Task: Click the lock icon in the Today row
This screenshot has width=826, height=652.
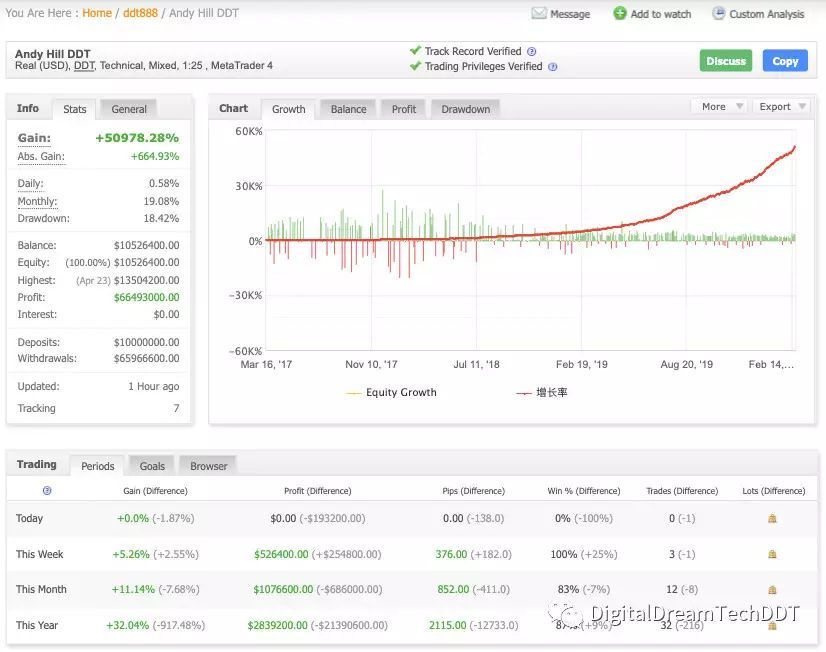Action: coord(772,519)
